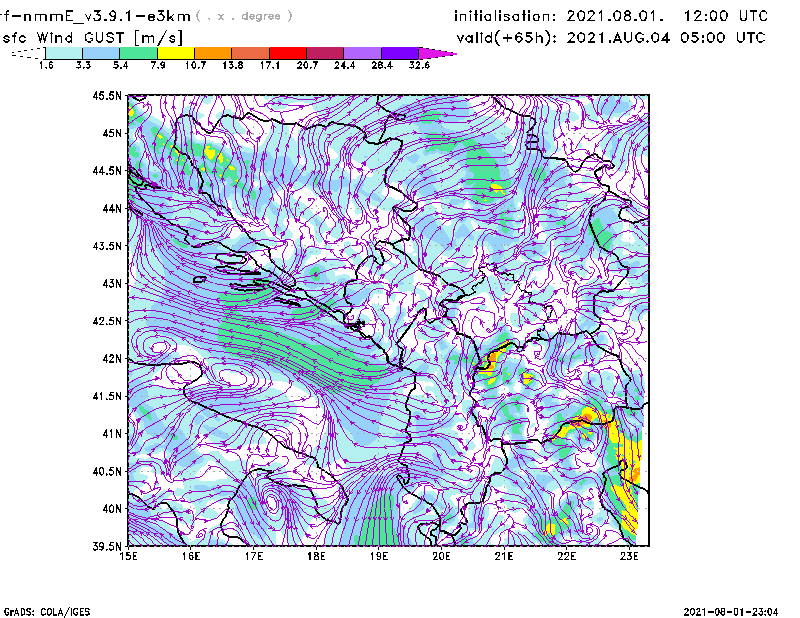Select the orange 10.7–13.8 legend swatch
The height and width of the screenshot is (618, 800).
213,53
